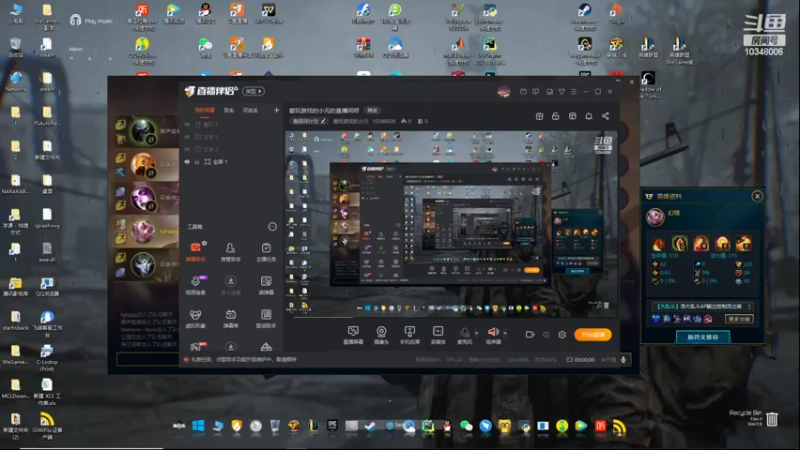Open the Windows Start button on the taskbar
The image size is (800, 450).
pos(198,426)
